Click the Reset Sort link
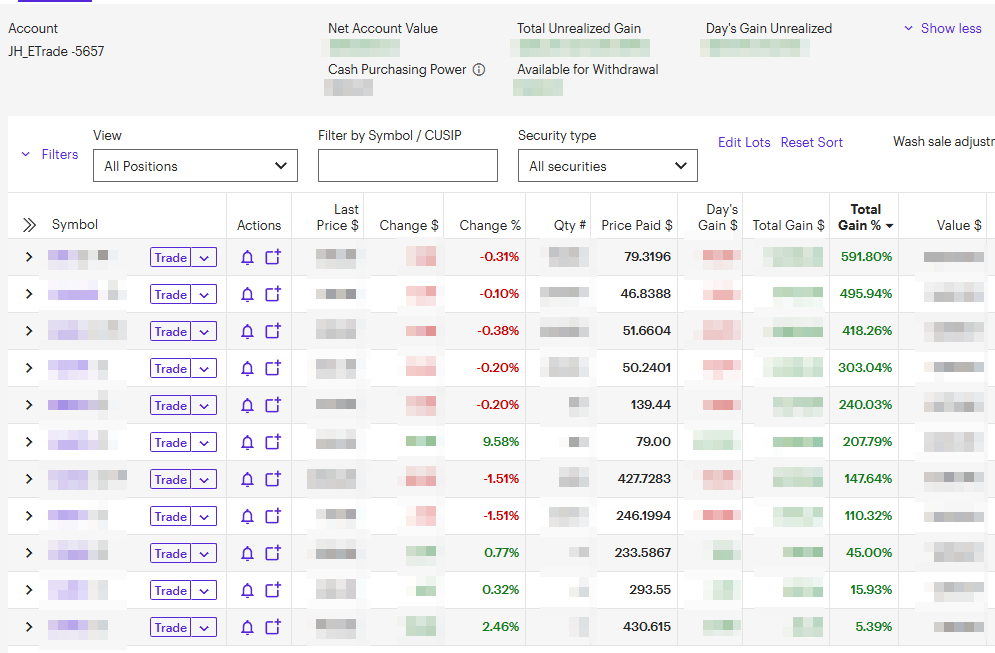This screenshot has height=653, width=995. pyautogui.click(x=812, y=143)
